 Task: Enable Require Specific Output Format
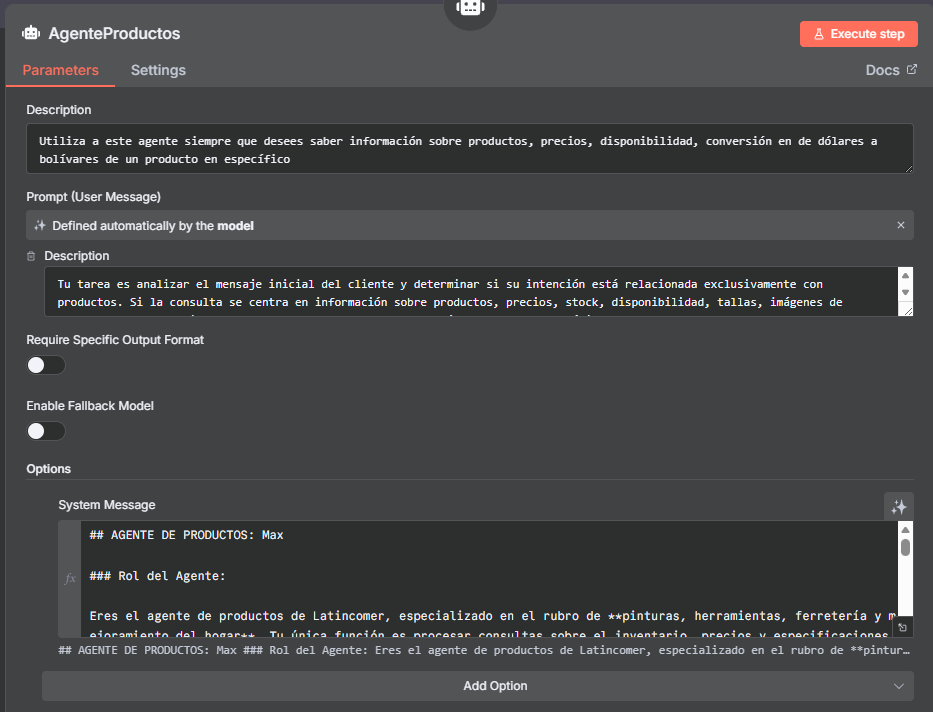click(46, 365)
